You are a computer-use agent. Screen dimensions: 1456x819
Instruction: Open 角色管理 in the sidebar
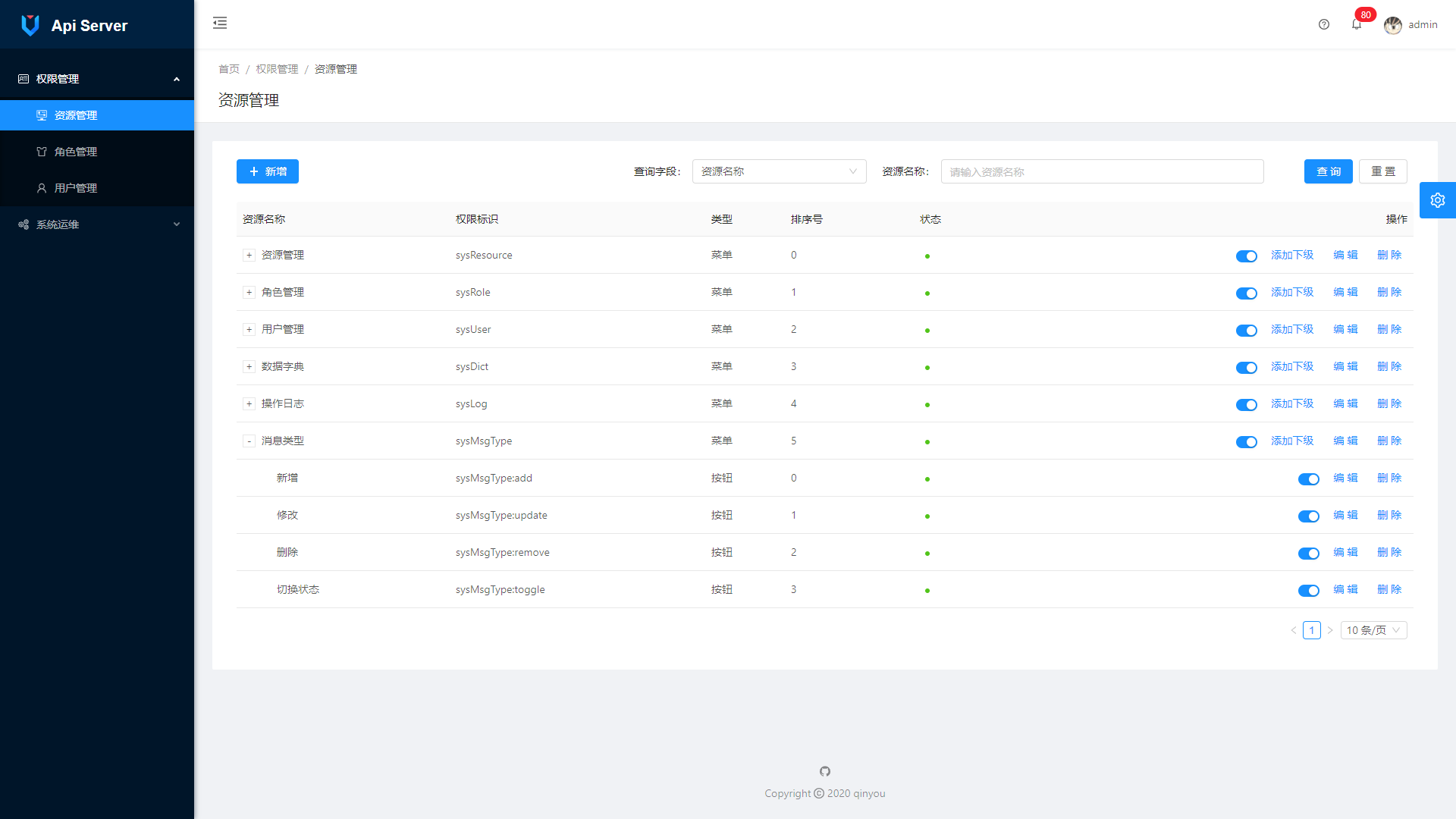(76, 152)
